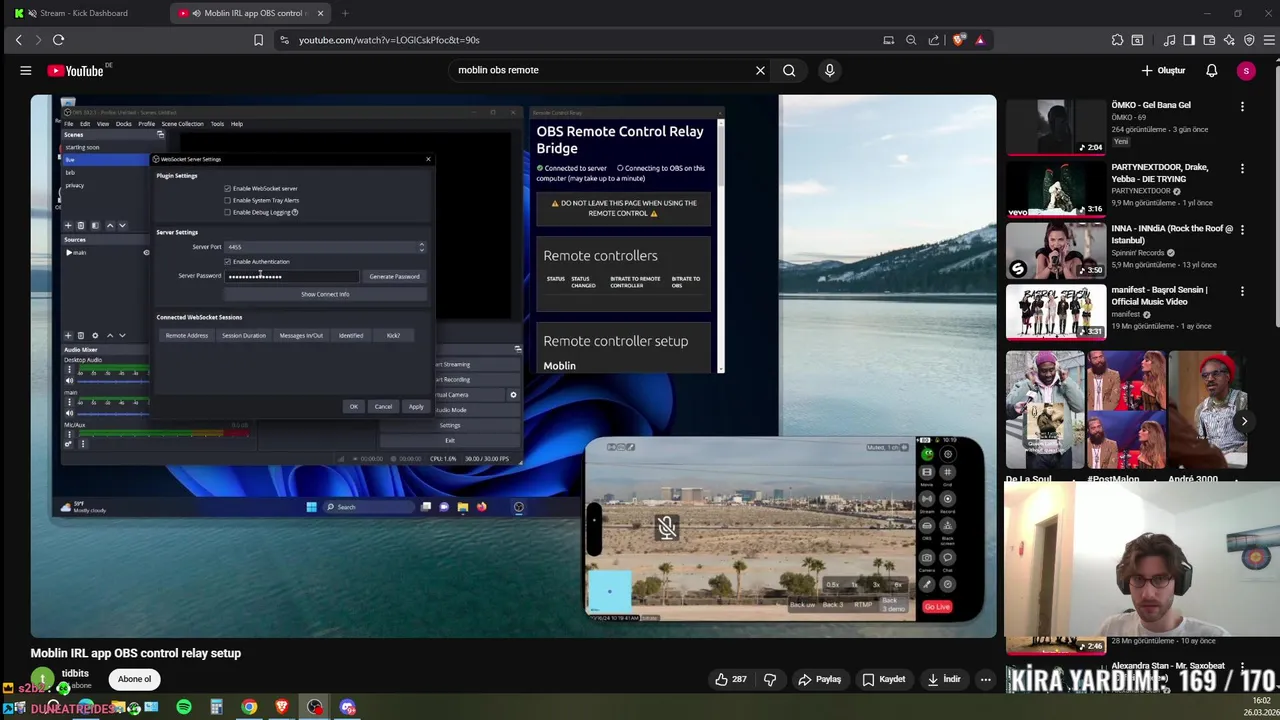Open options for the INNA INNdiA video

coord(1242,229)
